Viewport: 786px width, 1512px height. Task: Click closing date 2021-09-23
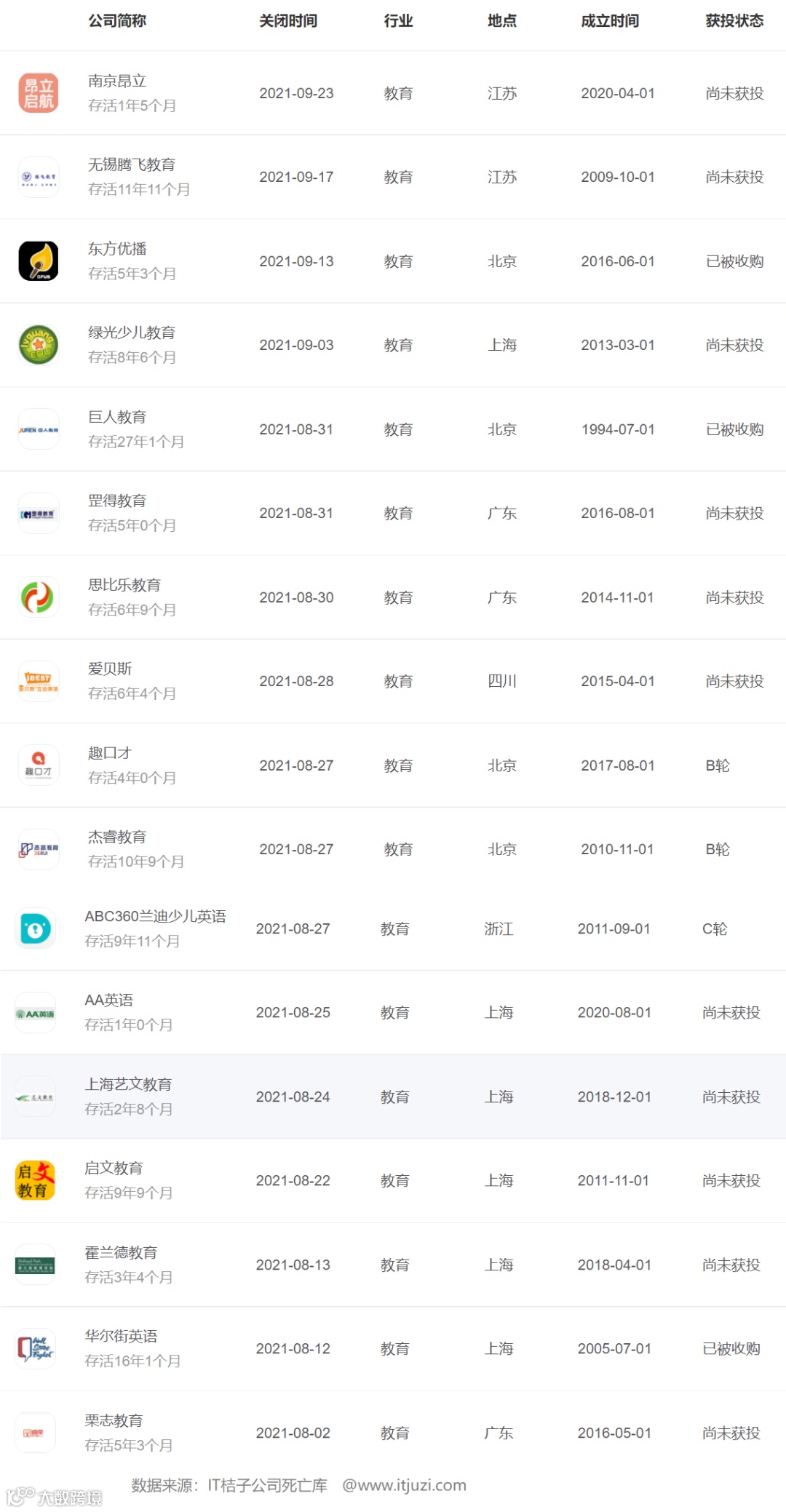[296, 93]
